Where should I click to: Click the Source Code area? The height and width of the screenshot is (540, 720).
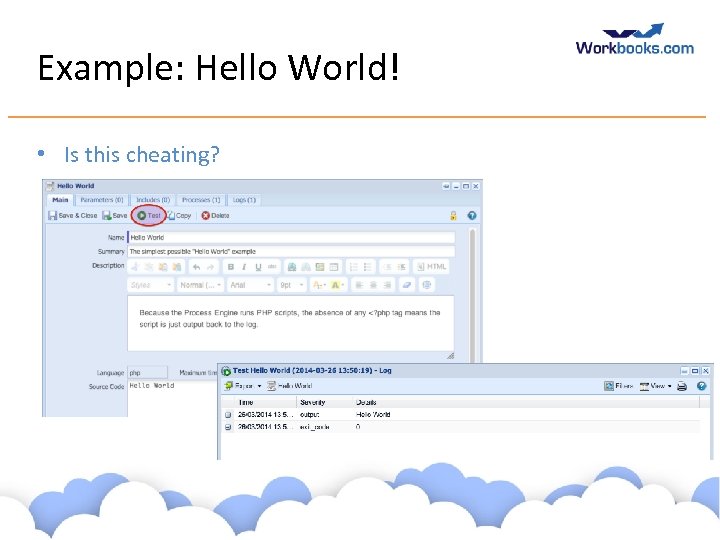(172, 399)
